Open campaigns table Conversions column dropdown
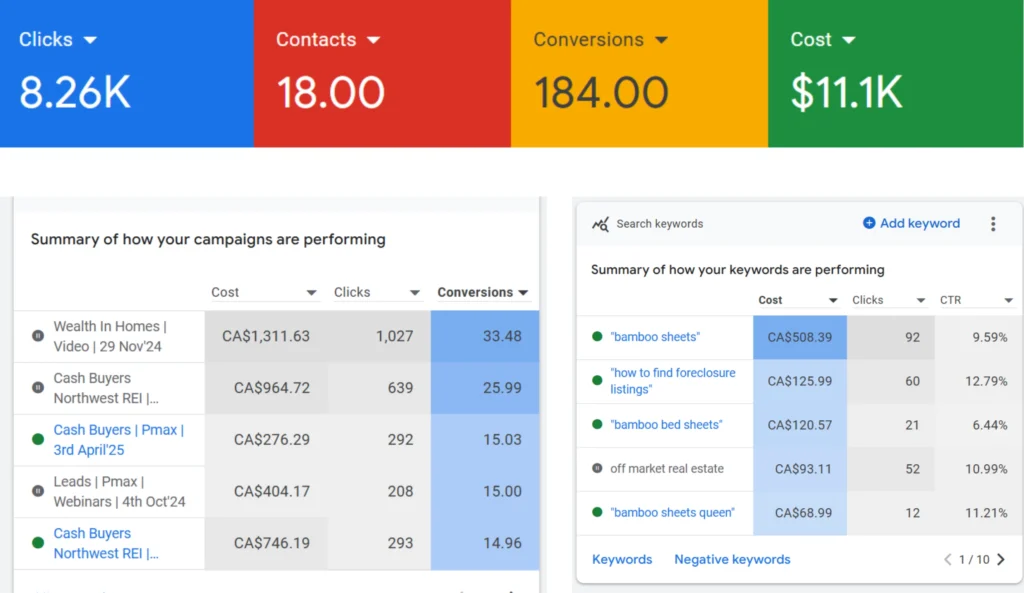This screenshot has width=1024, height=593. [x=522, y=293]
